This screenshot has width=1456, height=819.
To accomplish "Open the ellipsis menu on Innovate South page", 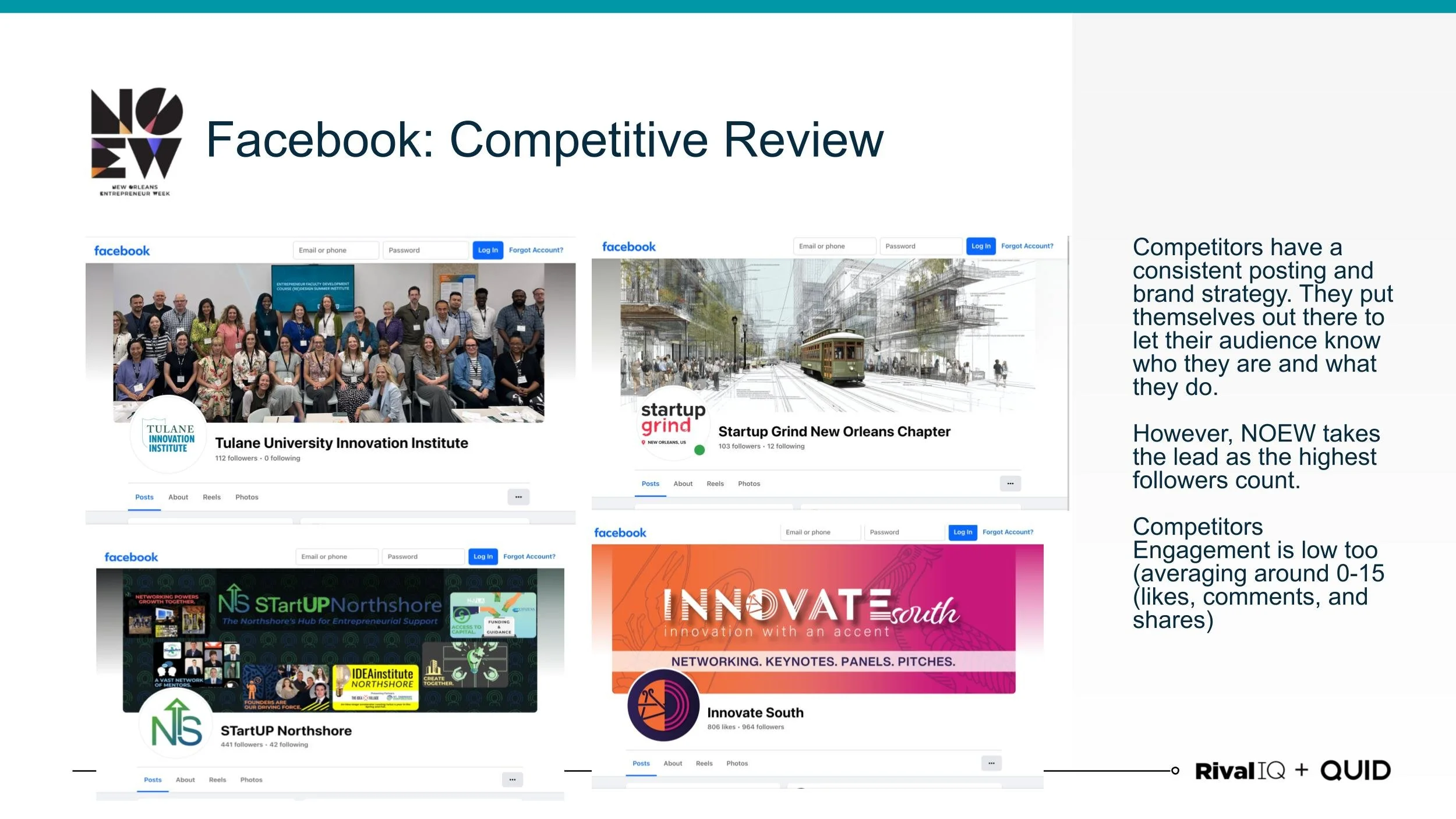I will point(991,762).
